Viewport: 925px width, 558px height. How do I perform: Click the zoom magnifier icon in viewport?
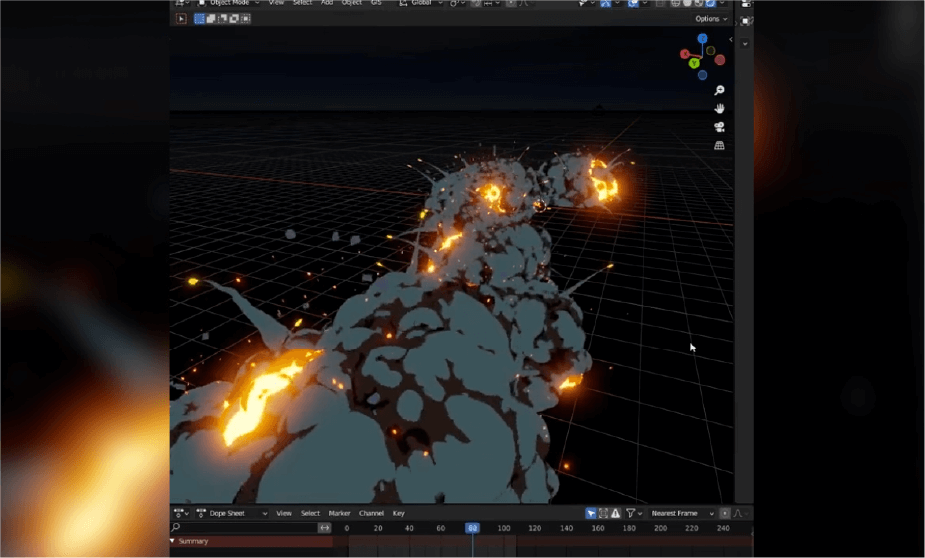719,91
